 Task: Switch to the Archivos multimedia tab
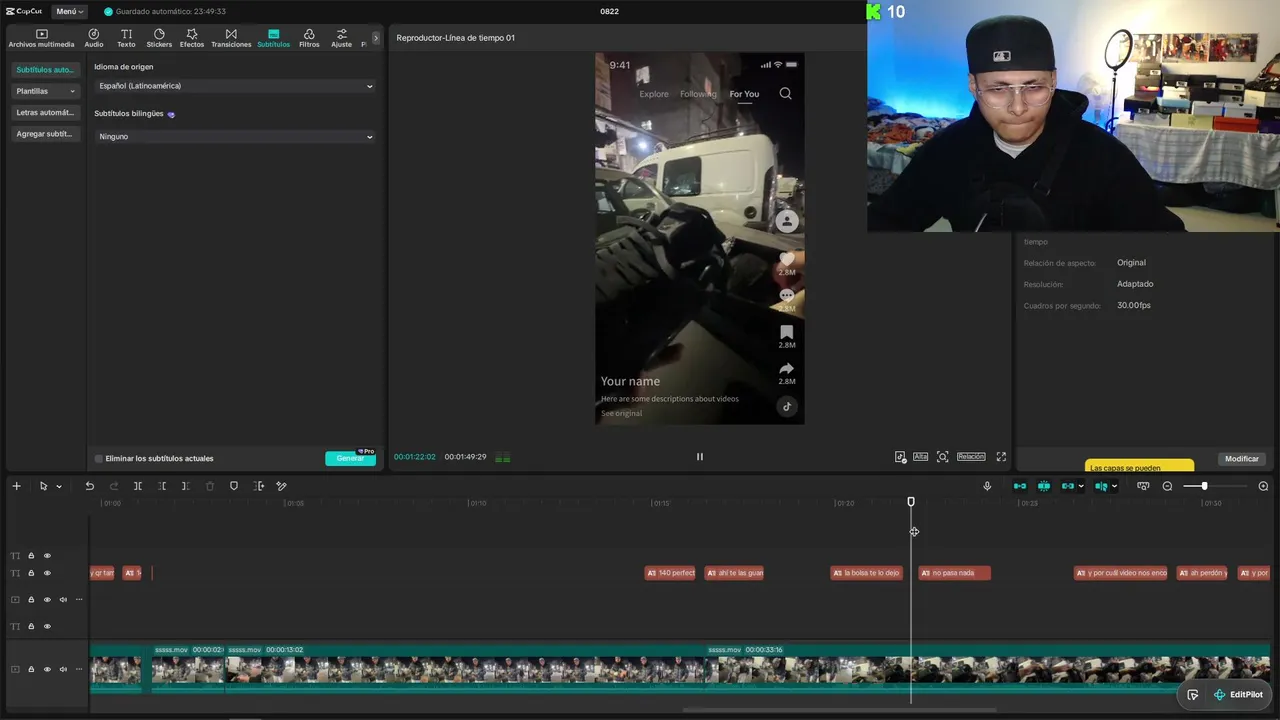point(42,38)
